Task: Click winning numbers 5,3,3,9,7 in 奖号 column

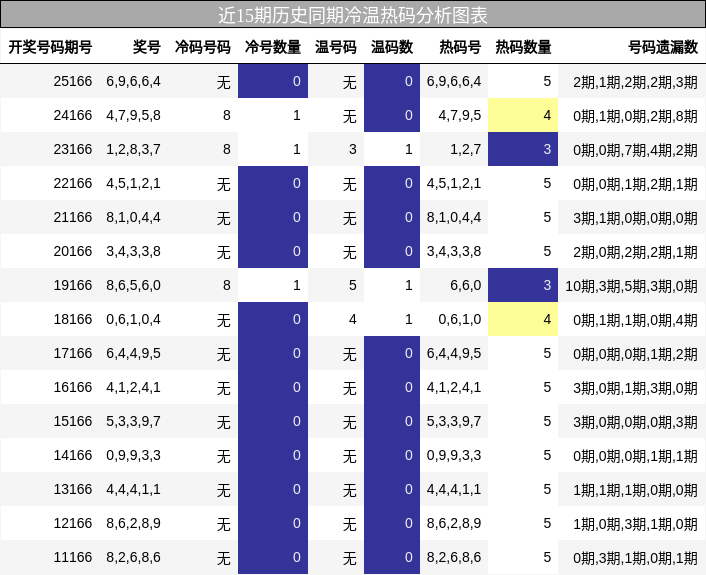Action: (133, 421)
